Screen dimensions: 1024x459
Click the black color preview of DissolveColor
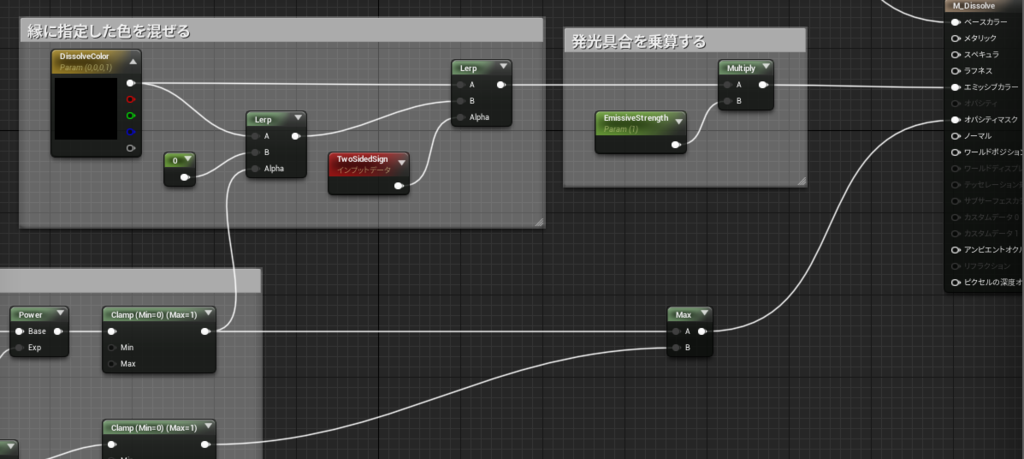point(86,108)
